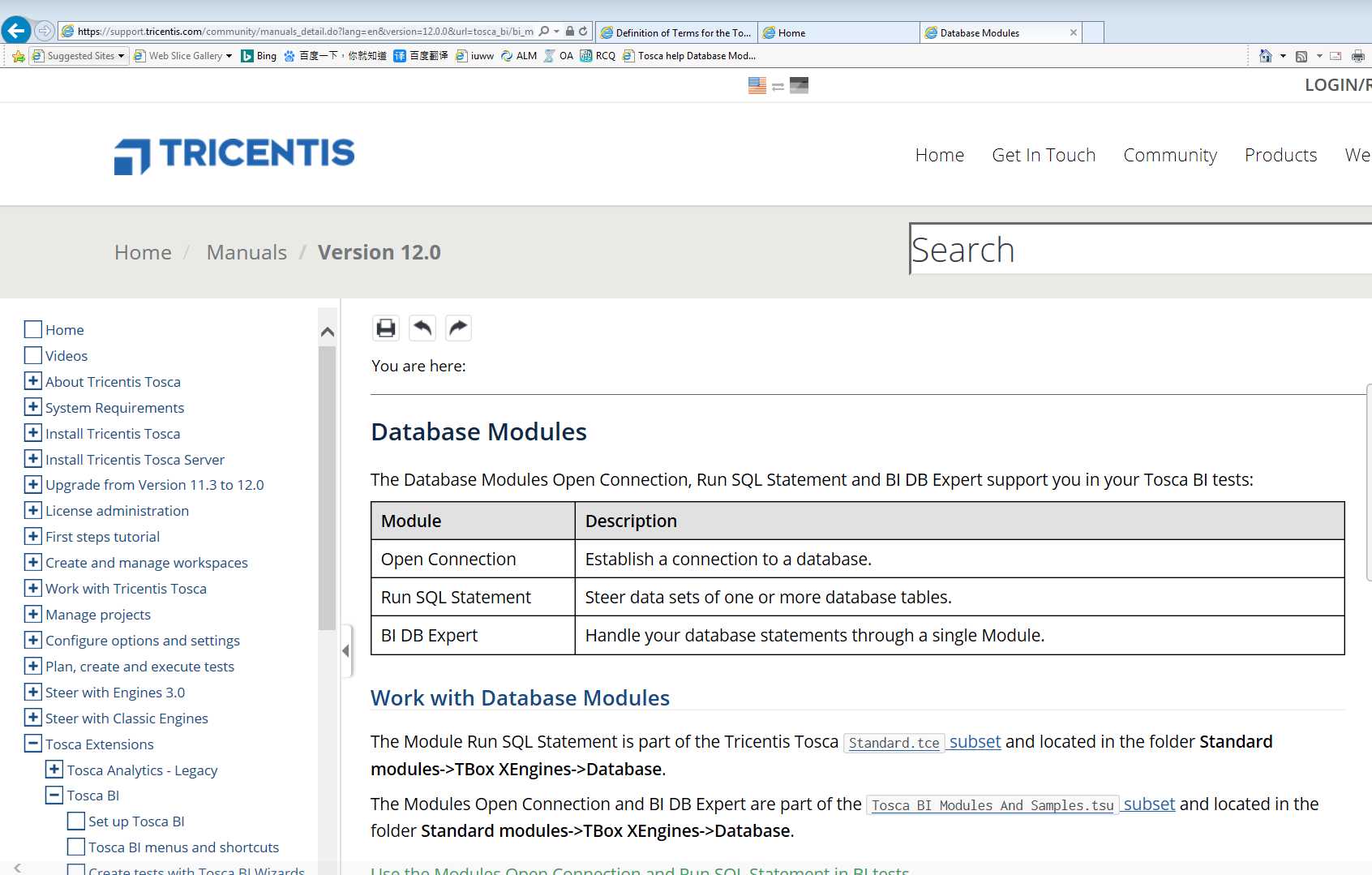
Task: Click the browser forward arrow button
Action: 45,31
